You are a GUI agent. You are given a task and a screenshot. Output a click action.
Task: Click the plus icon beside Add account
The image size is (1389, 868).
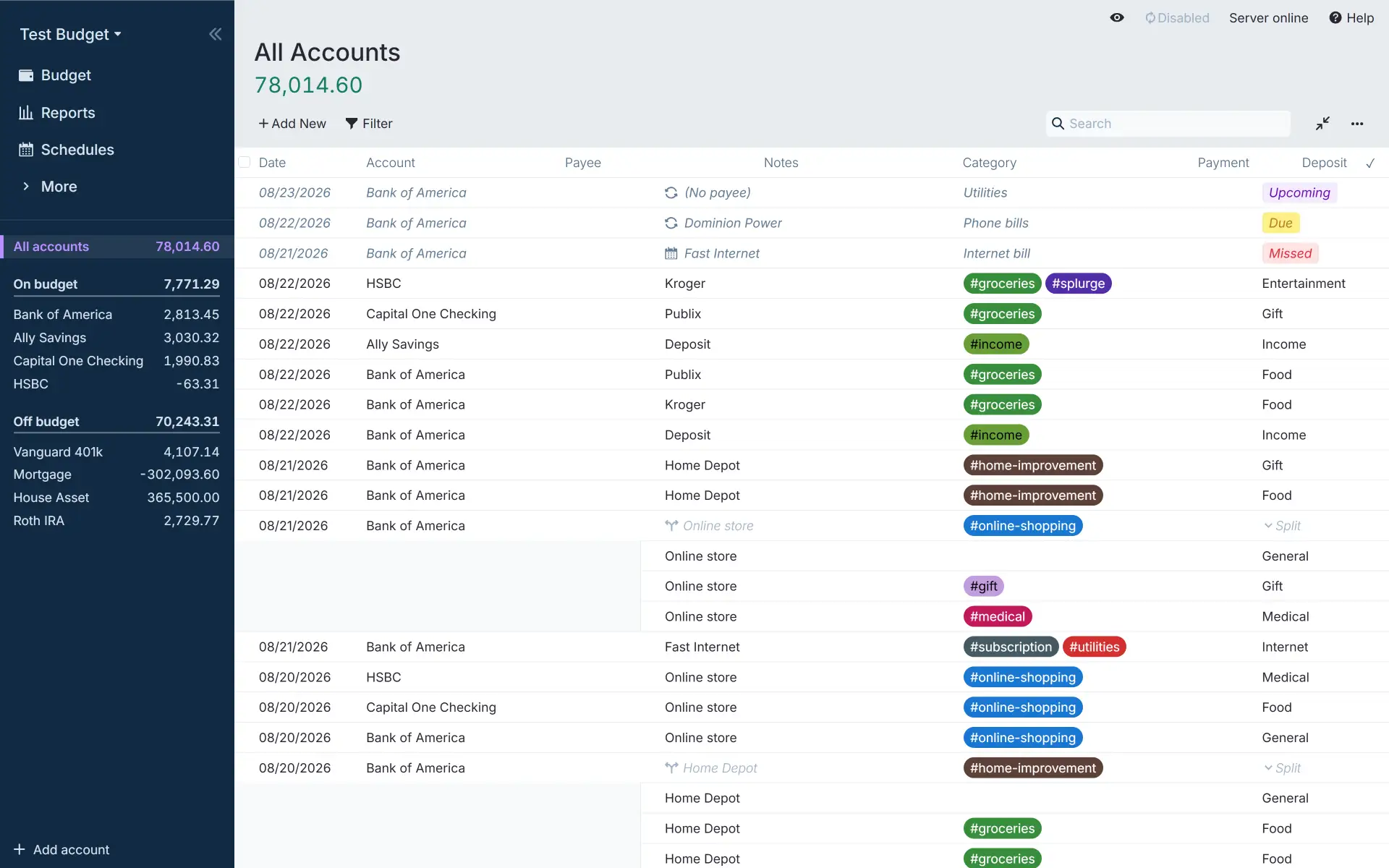[x=20, y=849]
